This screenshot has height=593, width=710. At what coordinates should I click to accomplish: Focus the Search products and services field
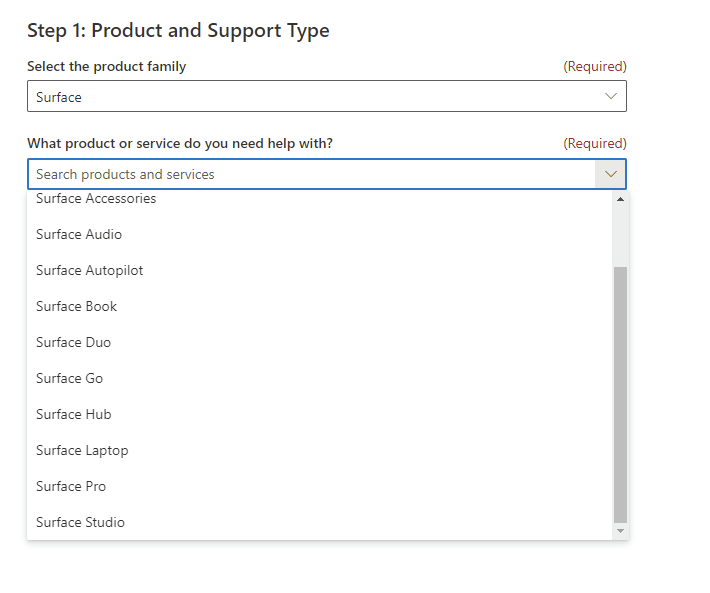(311, 174)
